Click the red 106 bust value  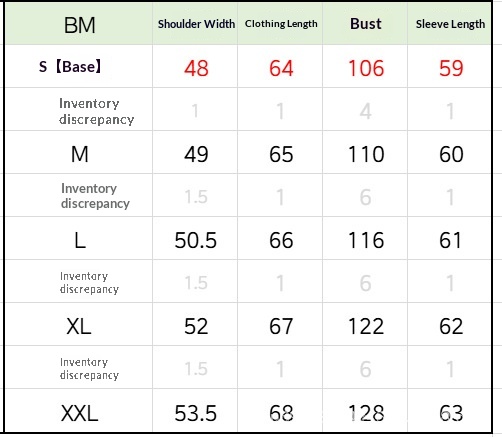pyautogui.click(x=366, y=68)
